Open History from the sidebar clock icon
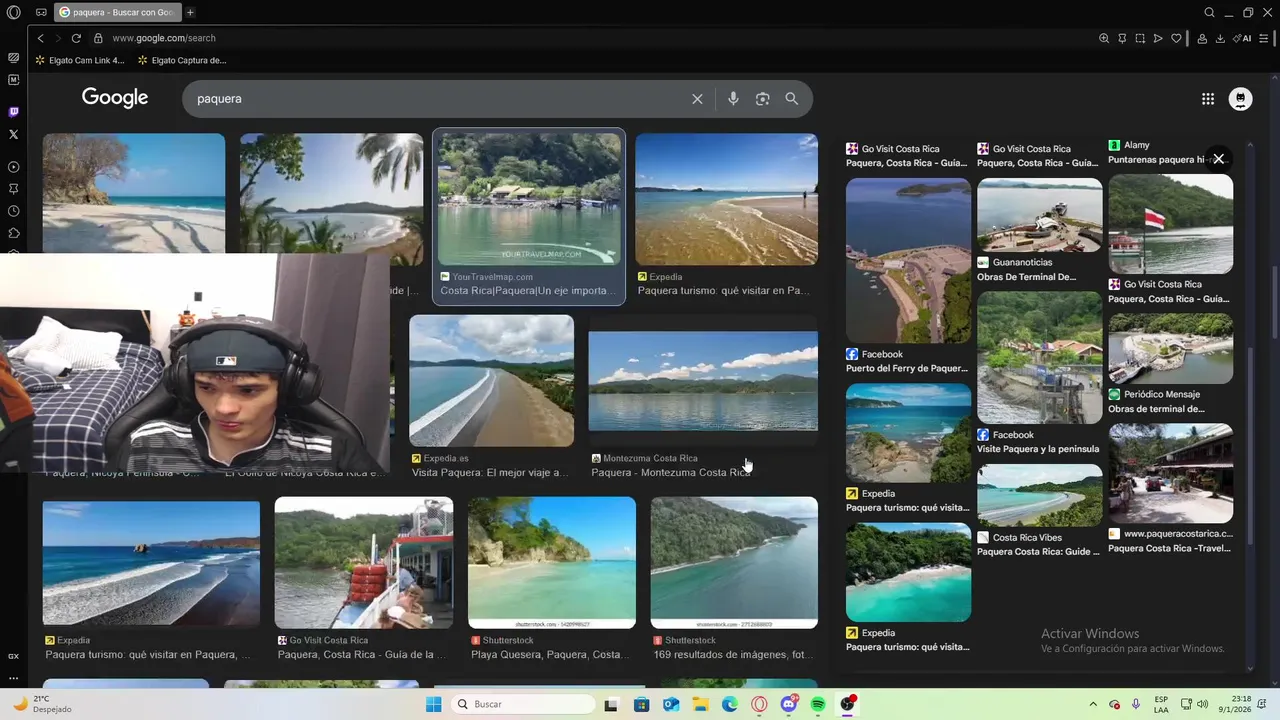 tap(13, 211)
